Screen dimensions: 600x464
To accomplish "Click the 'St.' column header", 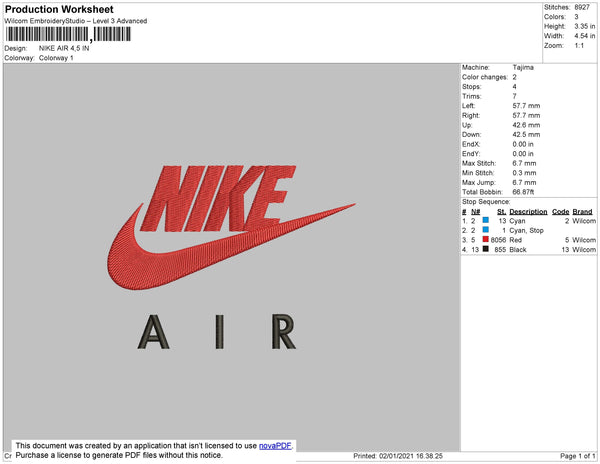I will click(x=501, y=212).
